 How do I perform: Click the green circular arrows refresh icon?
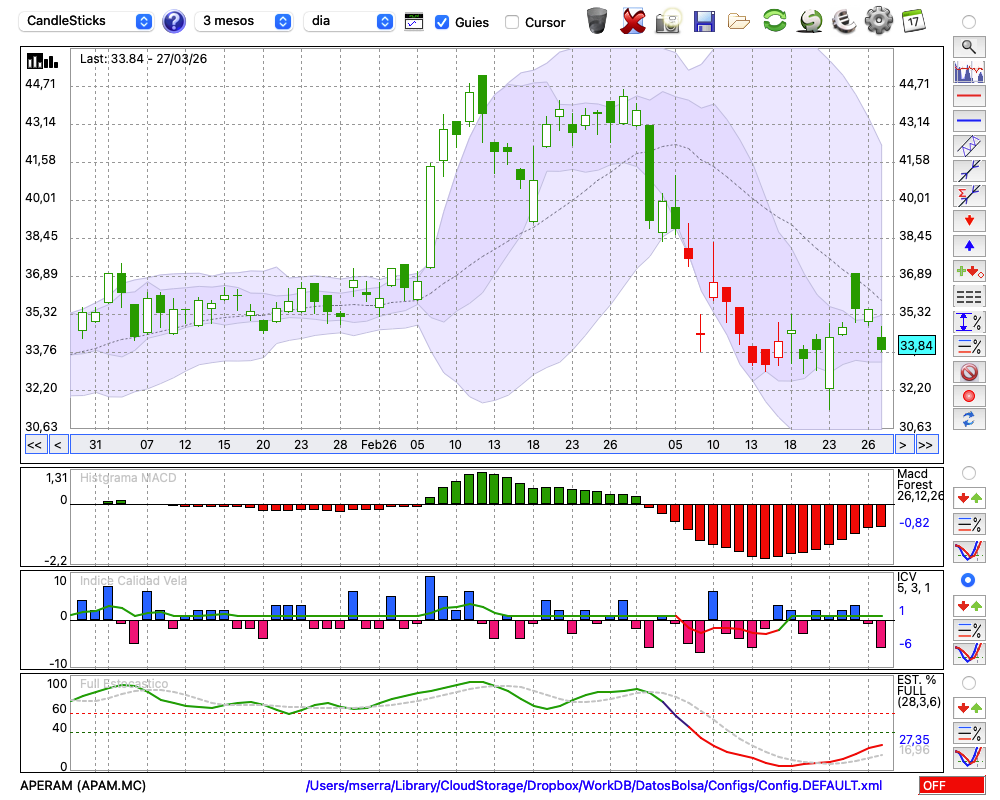click(x=774, y=21)
